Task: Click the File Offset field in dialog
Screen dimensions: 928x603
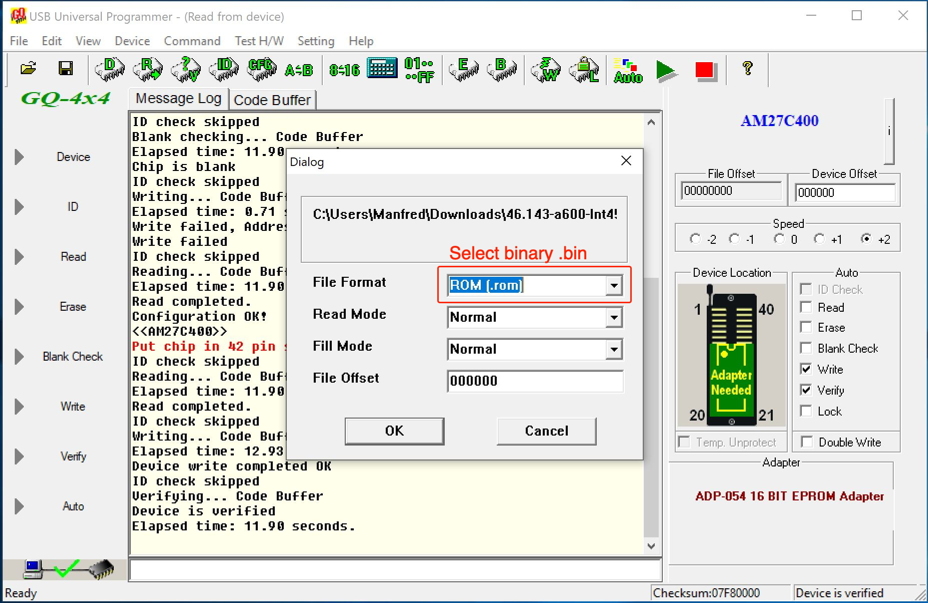Action: (534, 381)
